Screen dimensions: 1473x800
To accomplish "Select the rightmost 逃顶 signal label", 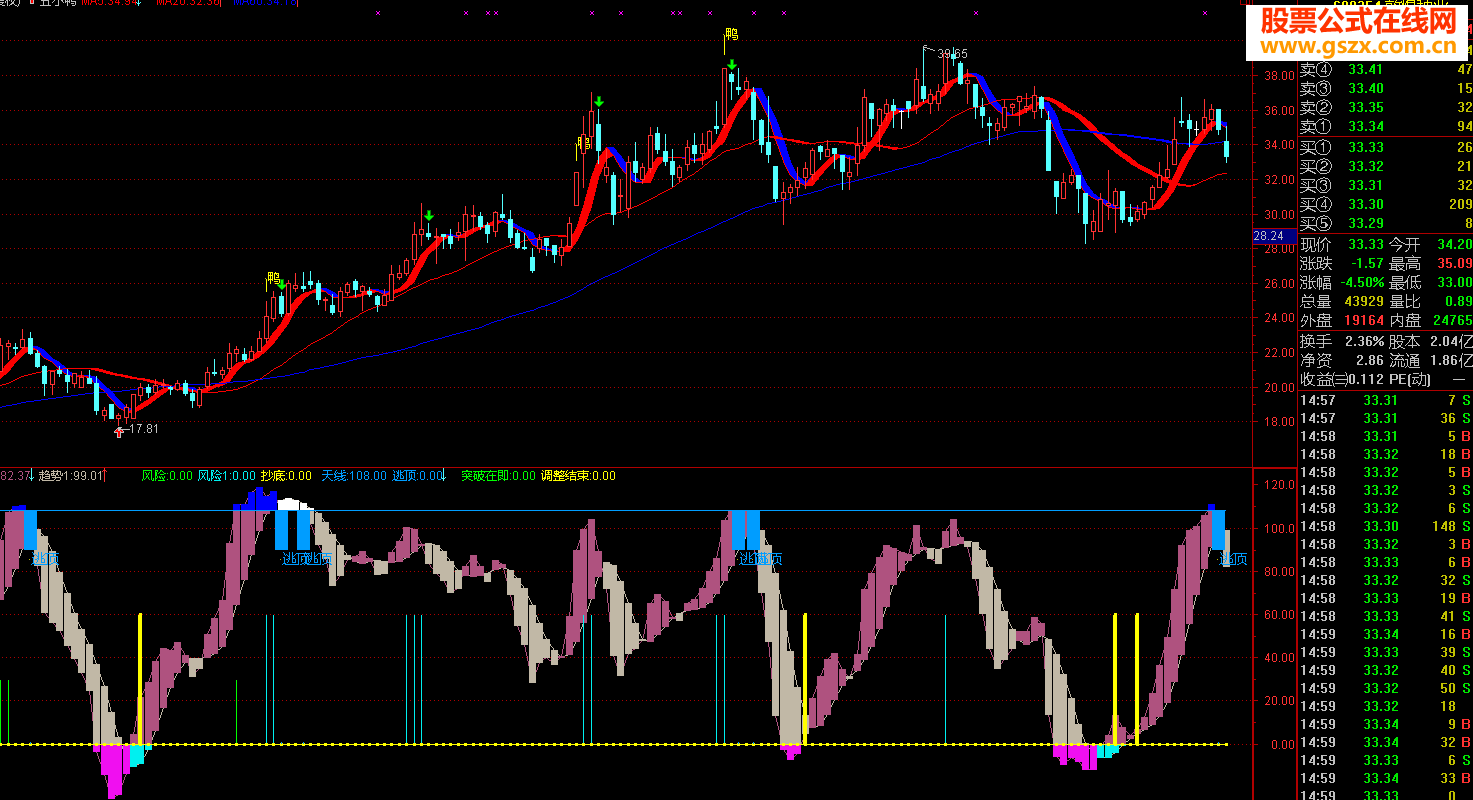I will click(1233, 559).
